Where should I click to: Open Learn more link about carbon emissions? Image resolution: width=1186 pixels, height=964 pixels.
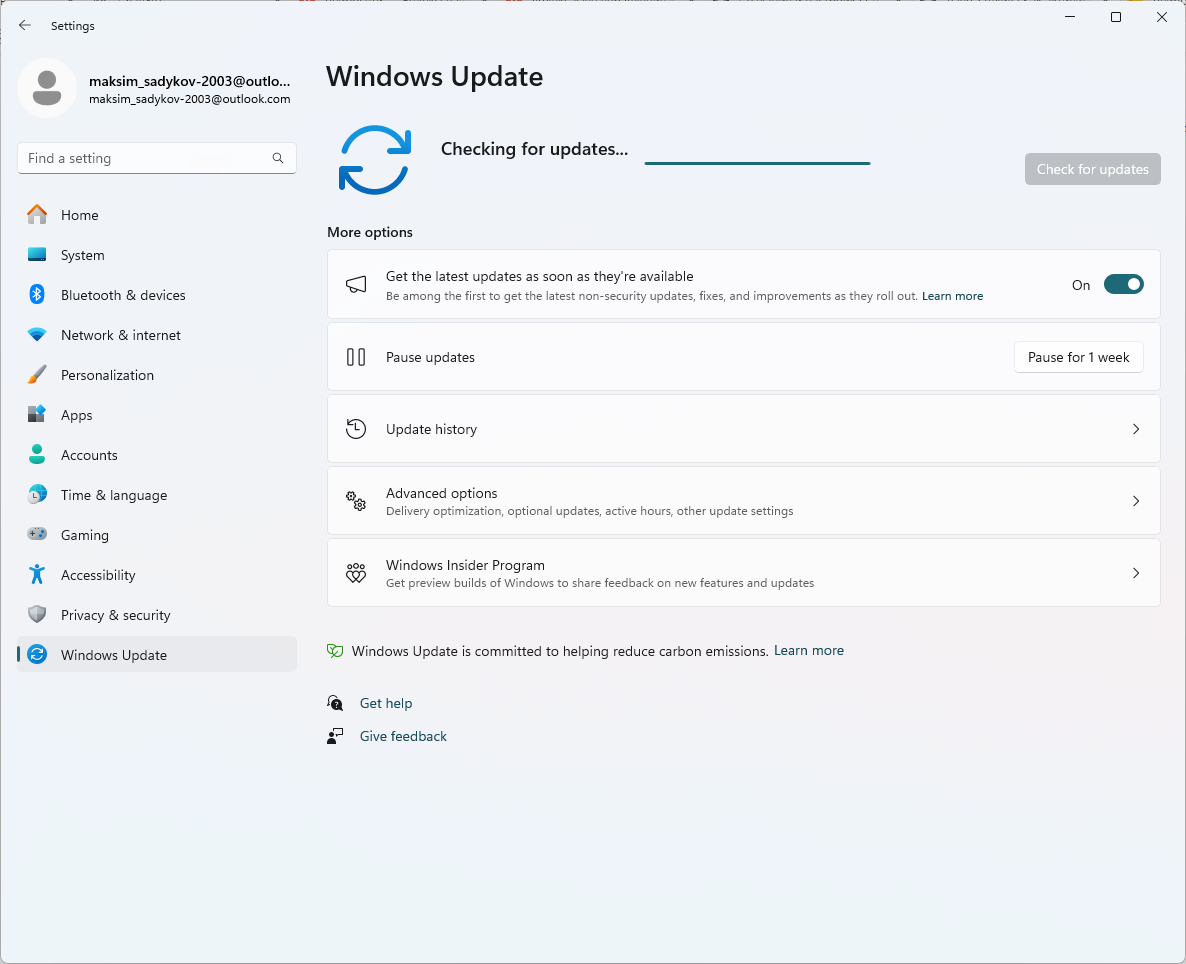pyautogui.click(x=809, y=651)
